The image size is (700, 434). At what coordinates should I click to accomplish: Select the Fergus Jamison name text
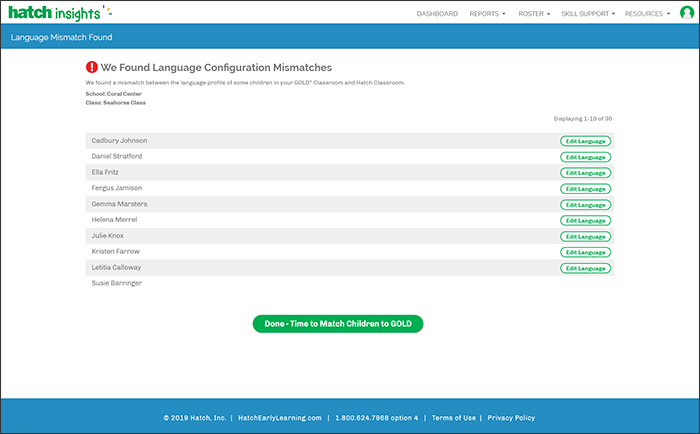[x=117, y=188]
